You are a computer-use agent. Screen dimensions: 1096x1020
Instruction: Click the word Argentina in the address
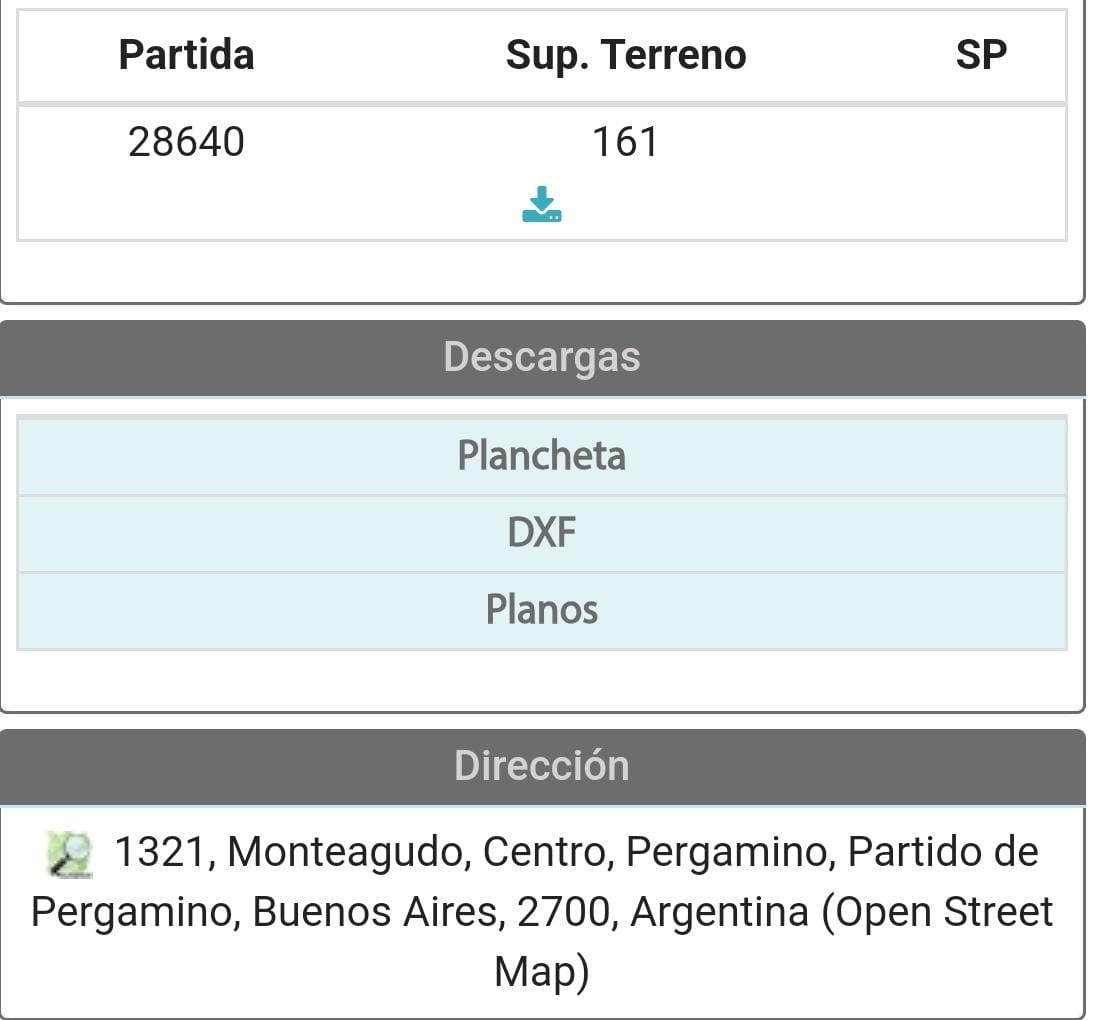point(719,912)
